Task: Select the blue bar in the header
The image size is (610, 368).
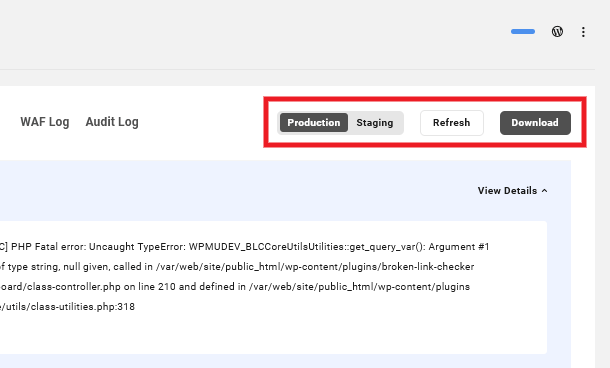Action: 523,32
